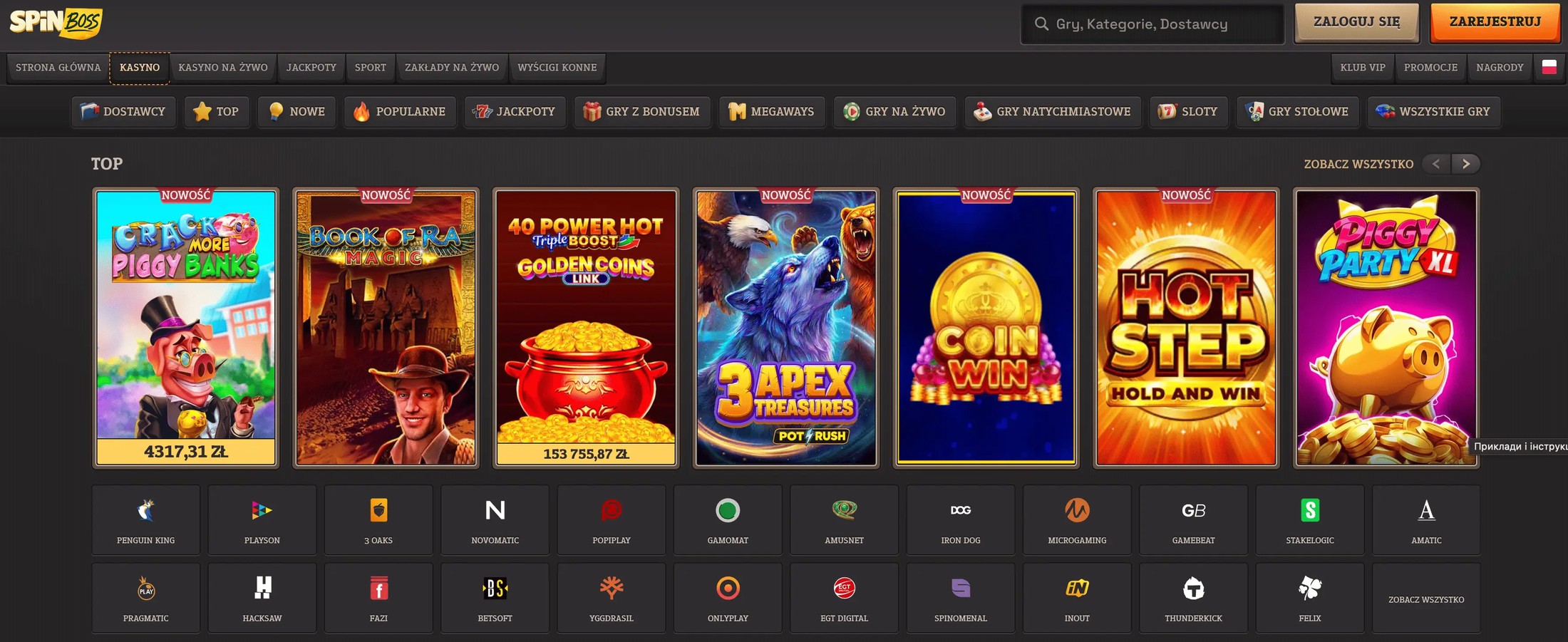Select the TOP category with star
Screen dimensions: 1568x642
217,112
